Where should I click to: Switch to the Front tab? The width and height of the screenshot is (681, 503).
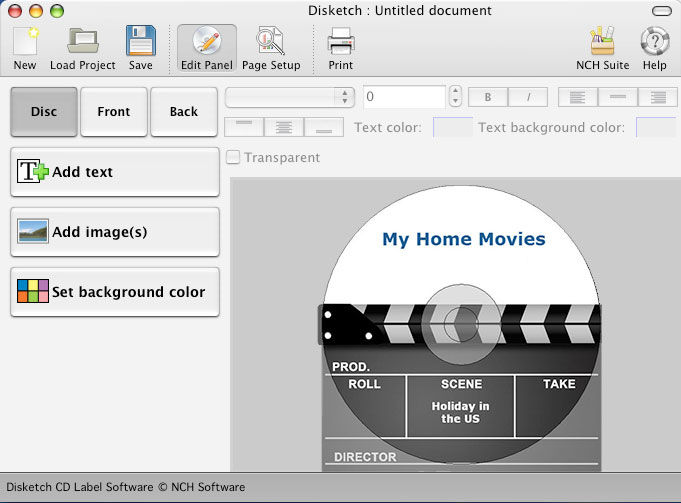click(x=114, y=112)
